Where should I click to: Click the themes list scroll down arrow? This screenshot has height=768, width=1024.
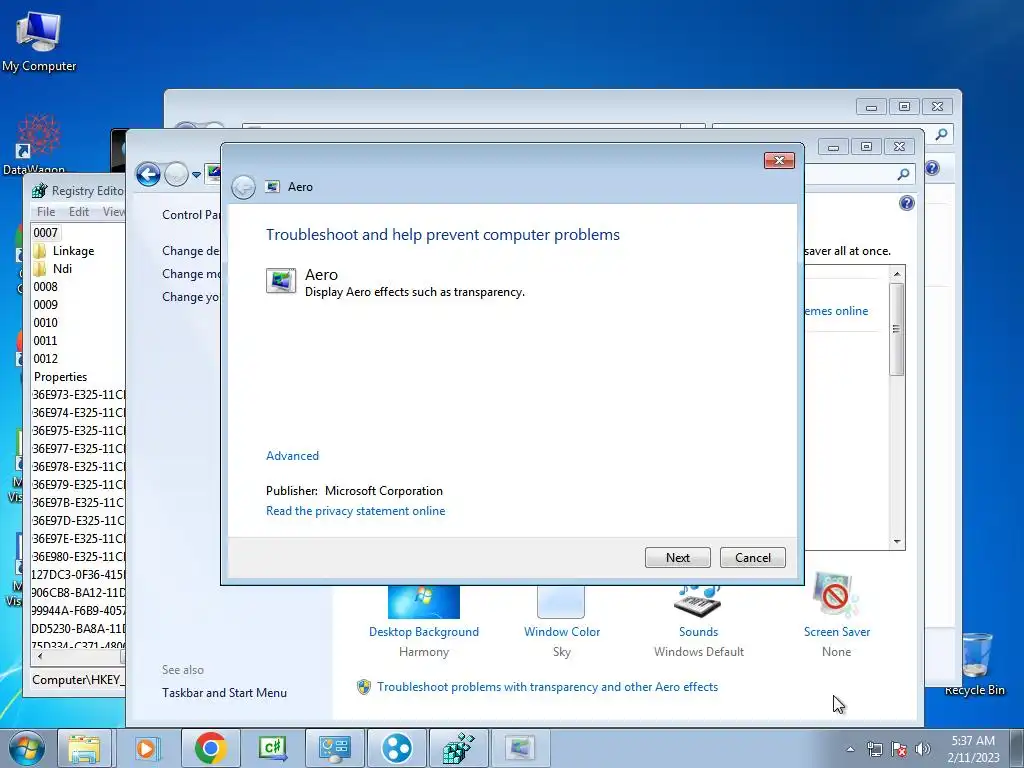(x=897, y=541)
